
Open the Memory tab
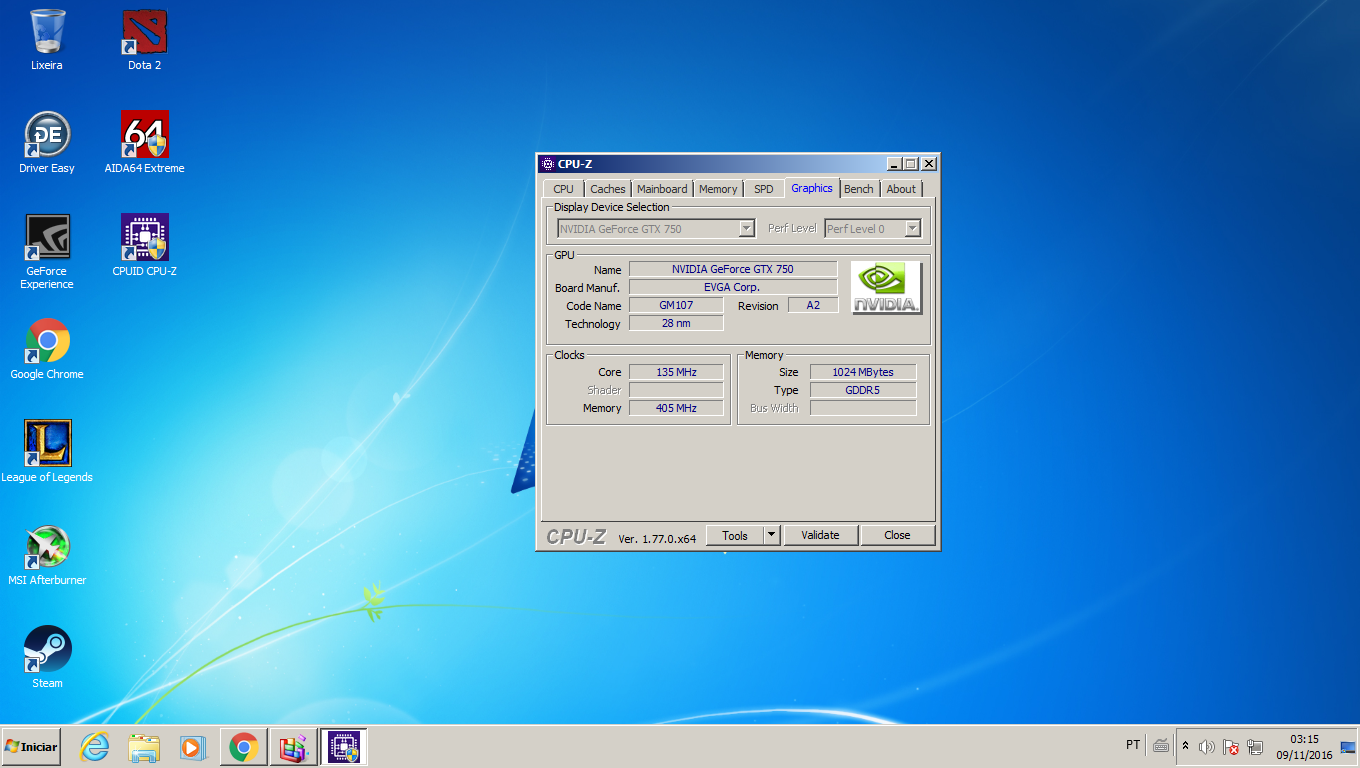point(718,189)
